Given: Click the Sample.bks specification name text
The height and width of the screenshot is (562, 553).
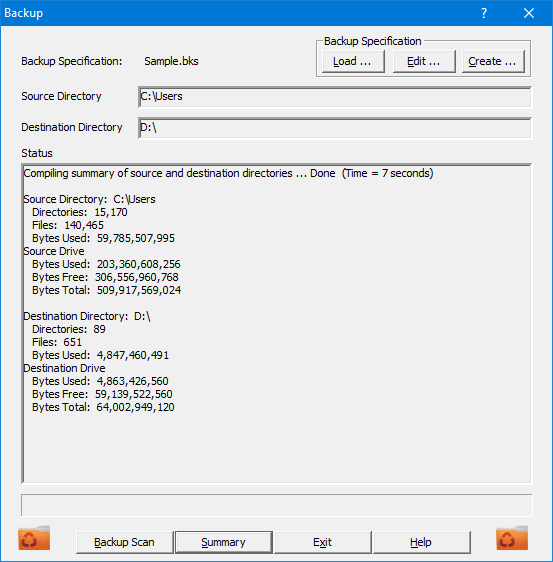Looking at the screenshot, I should (x=171, y=61).
